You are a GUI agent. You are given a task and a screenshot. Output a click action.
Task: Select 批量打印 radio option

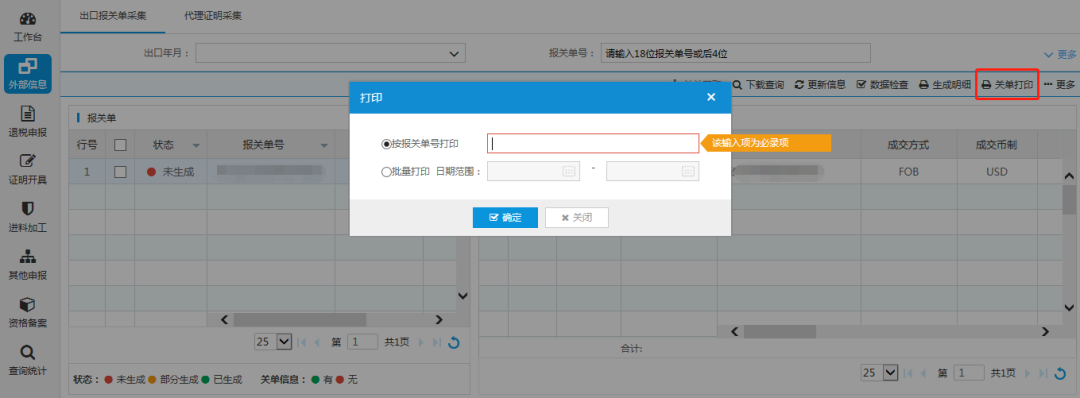(386, 171)
